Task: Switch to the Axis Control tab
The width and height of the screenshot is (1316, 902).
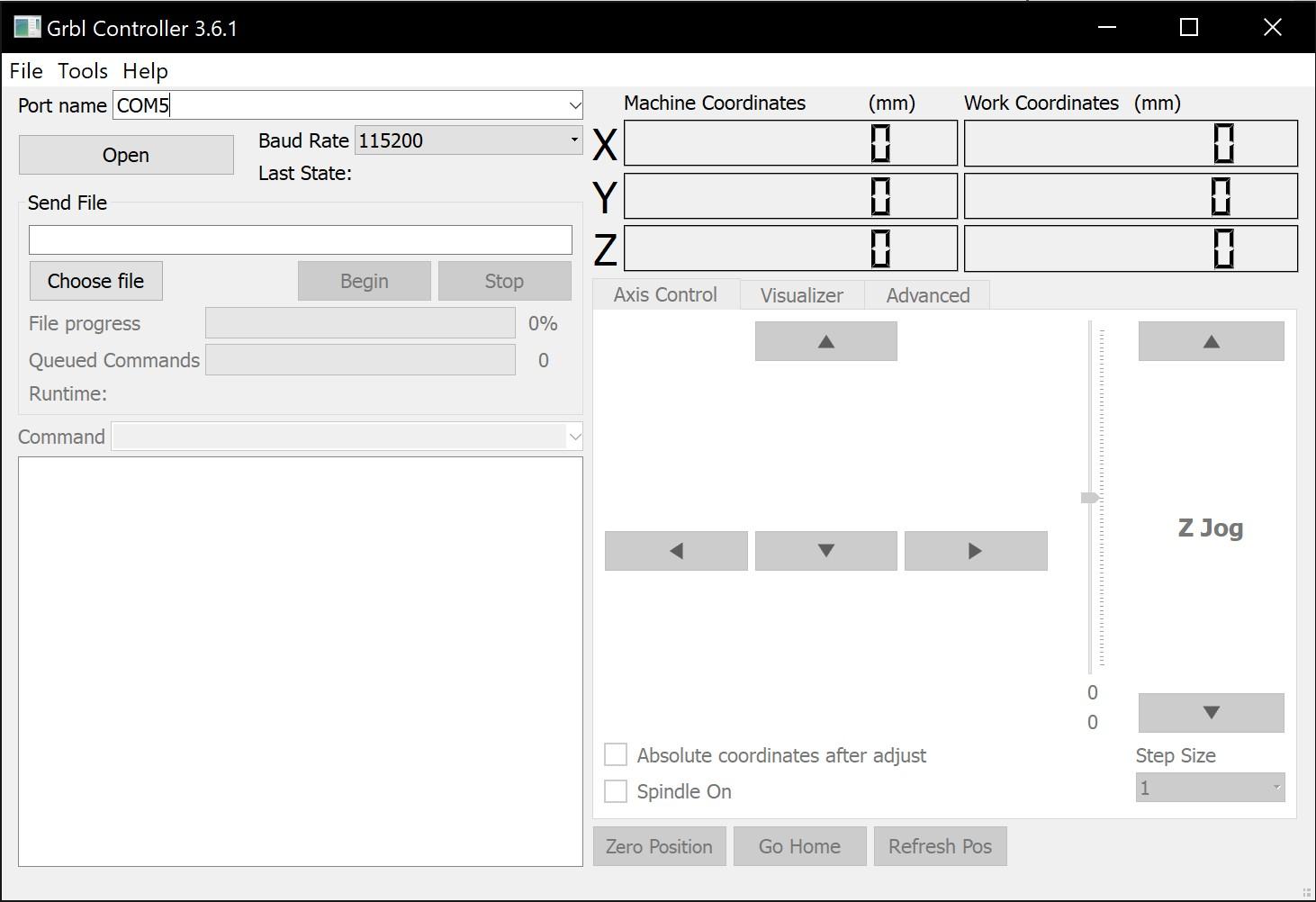Action: tap(665, 294)
